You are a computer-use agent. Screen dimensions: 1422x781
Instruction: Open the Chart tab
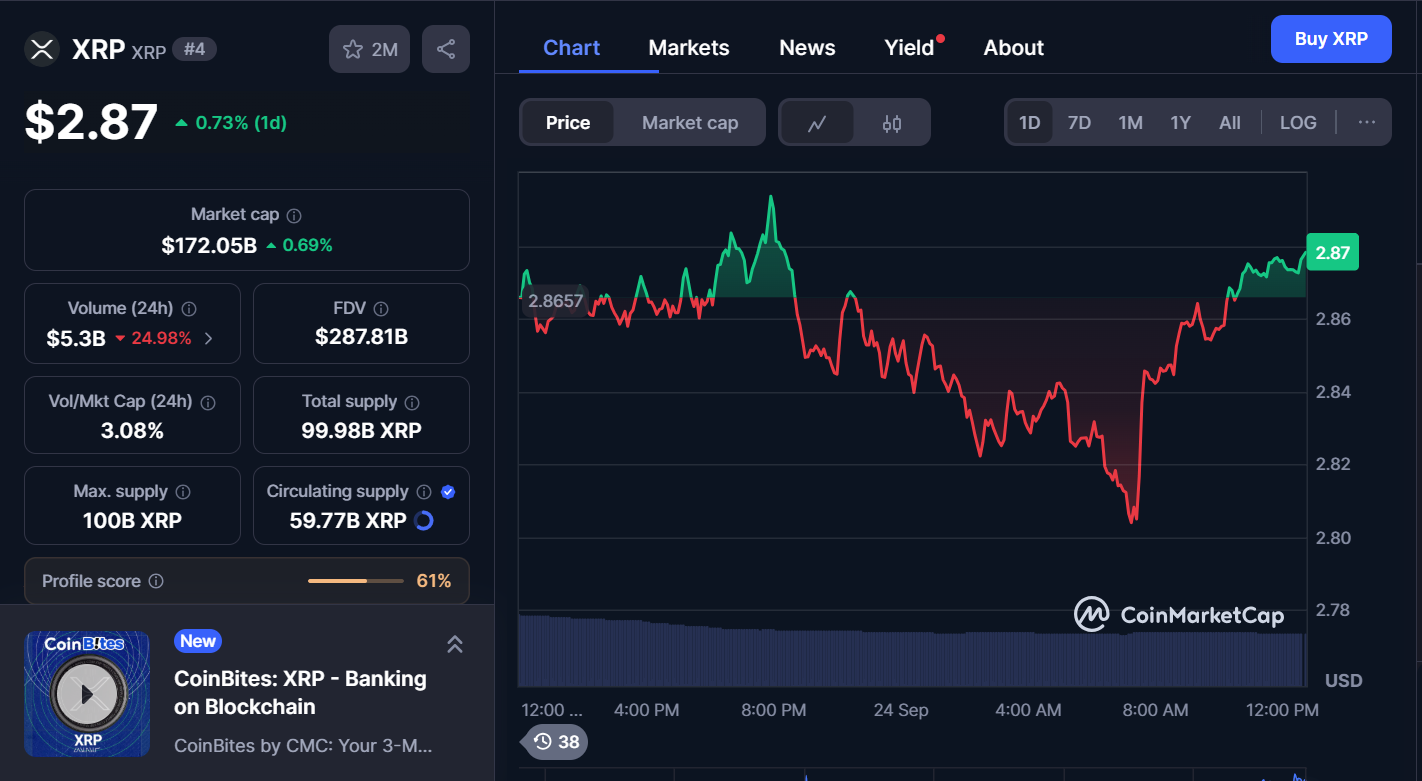(x=572, y=48)
